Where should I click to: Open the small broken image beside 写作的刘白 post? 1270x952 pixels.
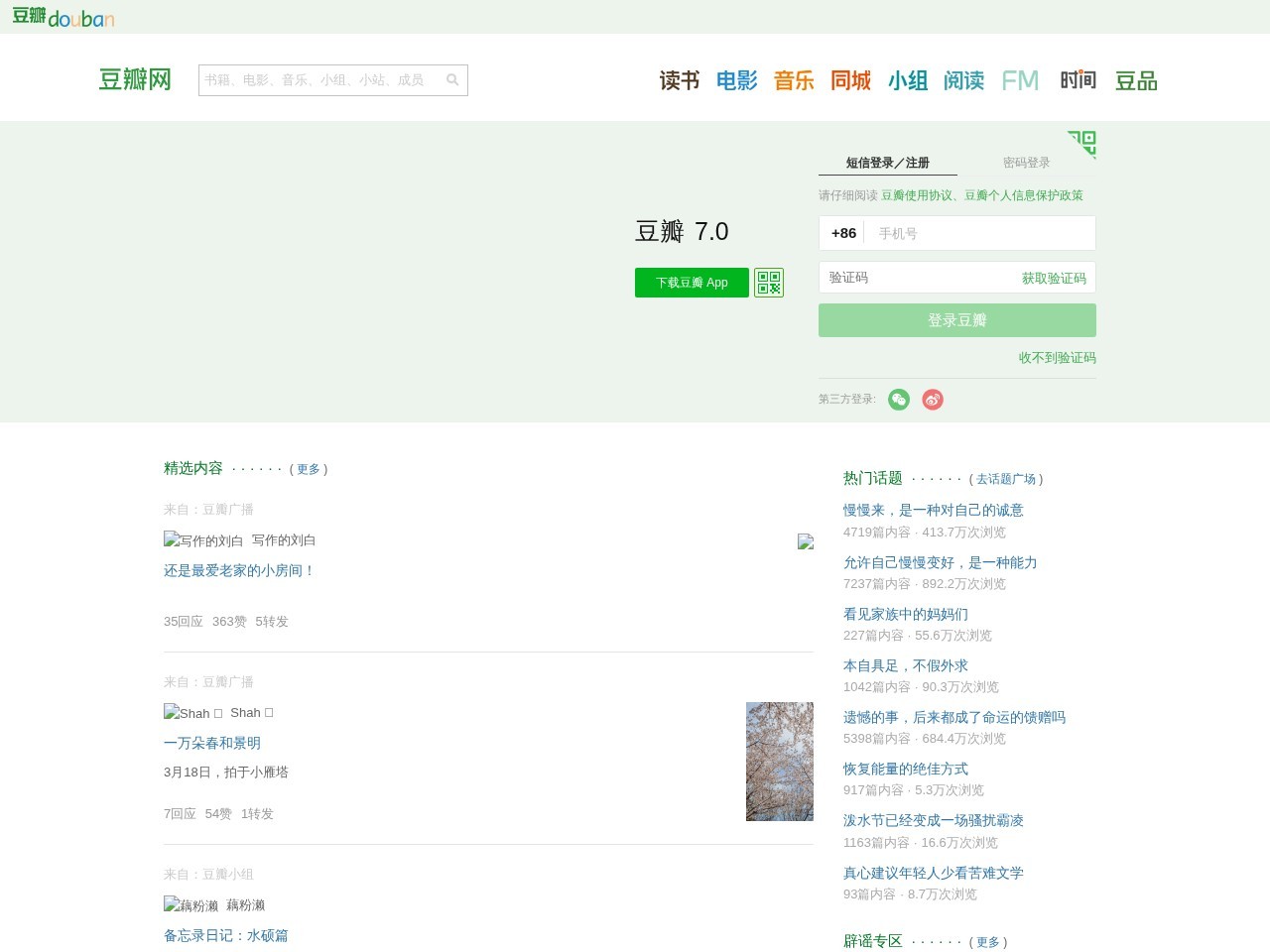click(806, 541)
